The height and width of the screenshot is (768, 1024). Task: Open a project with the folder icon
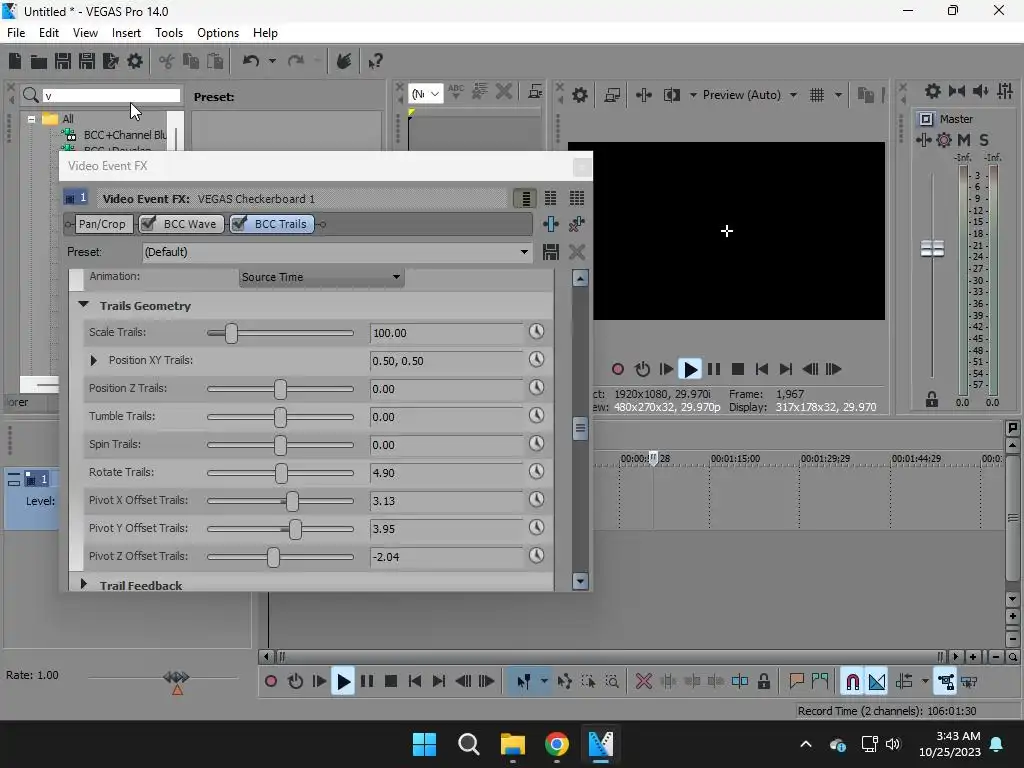[x=39, y=62]
